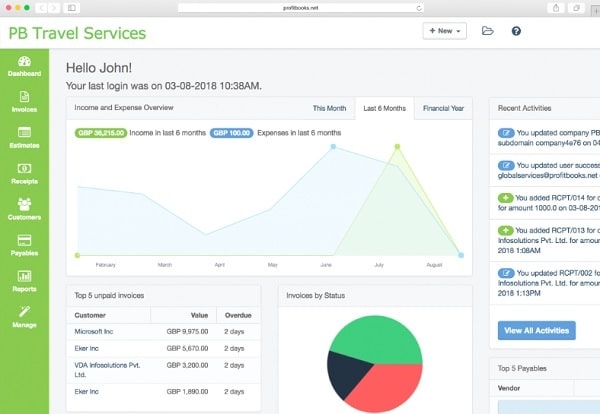Open the Customers section
This screenshot has width=600, height=414.
(x=24, y=209)
